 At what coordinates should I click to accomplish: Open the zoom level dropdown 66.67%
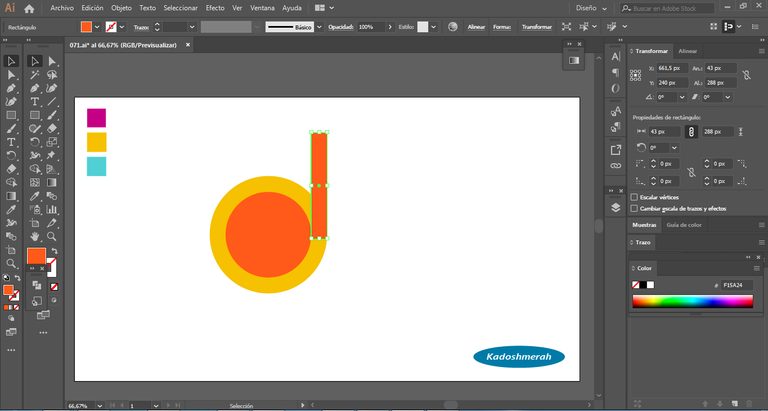100,406
